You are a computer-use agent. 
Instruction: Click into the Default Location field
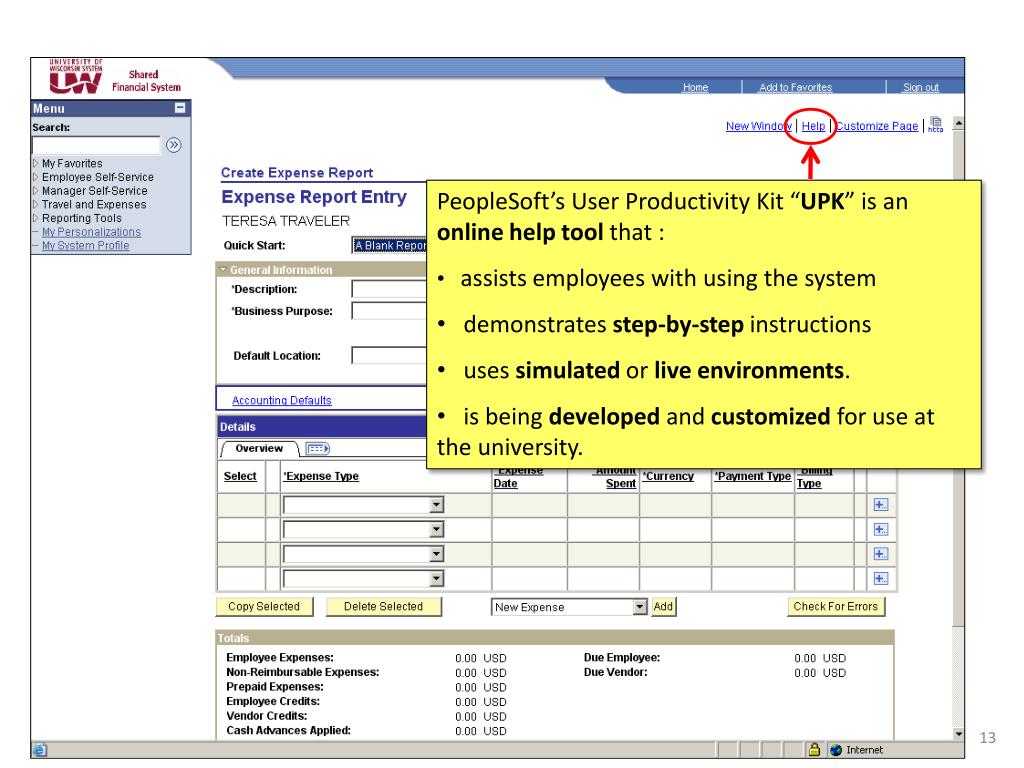click(389, 355)
